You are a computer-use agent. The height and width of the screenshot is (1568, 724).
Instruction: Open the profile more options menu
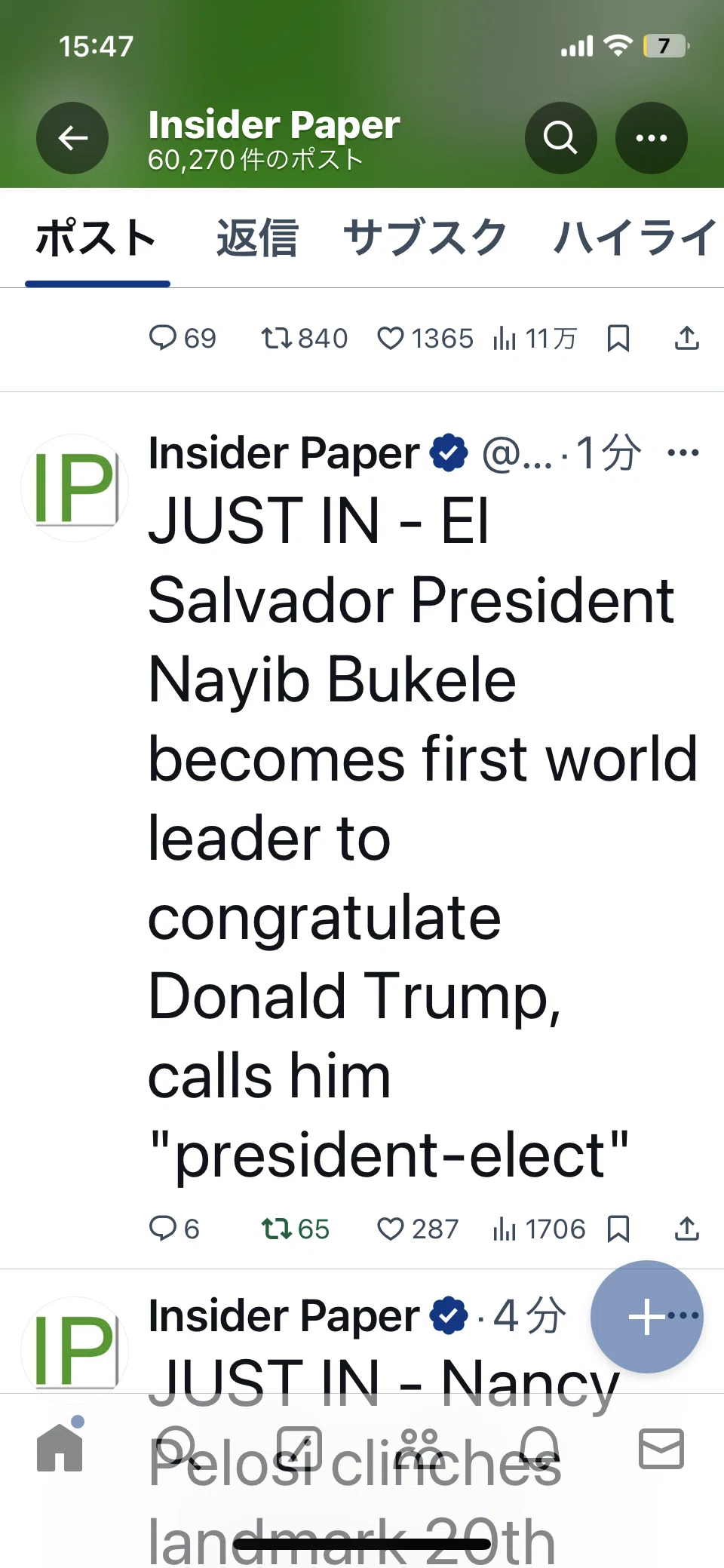pyautogui.click(x=652, y=138)
